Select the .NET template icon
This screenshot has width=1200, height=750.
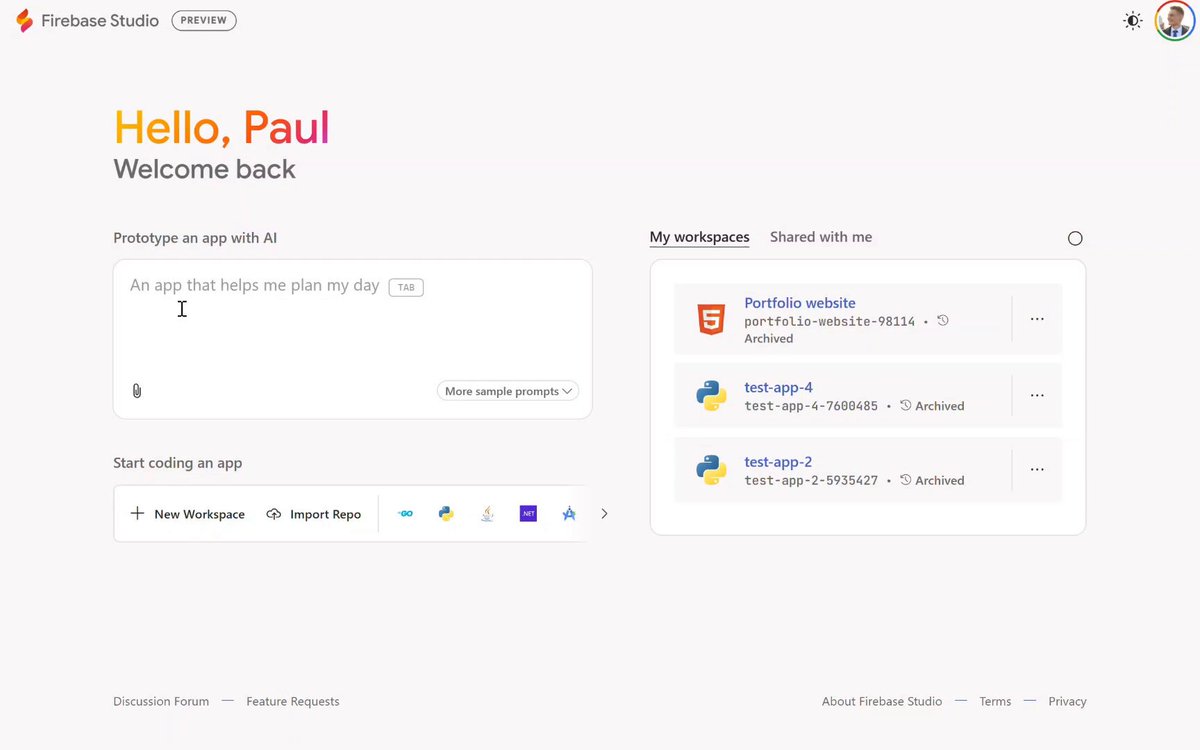coord(528,514)
